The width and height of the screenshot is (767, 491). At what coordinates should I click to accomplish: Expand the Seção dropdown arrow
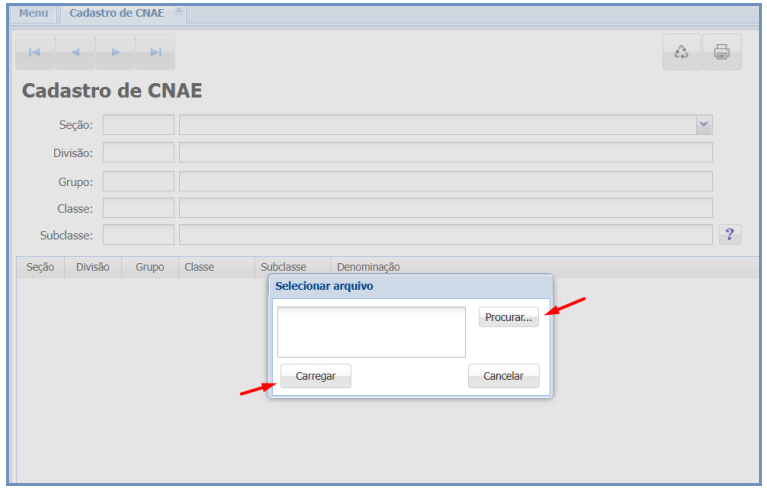click(703, 124)
